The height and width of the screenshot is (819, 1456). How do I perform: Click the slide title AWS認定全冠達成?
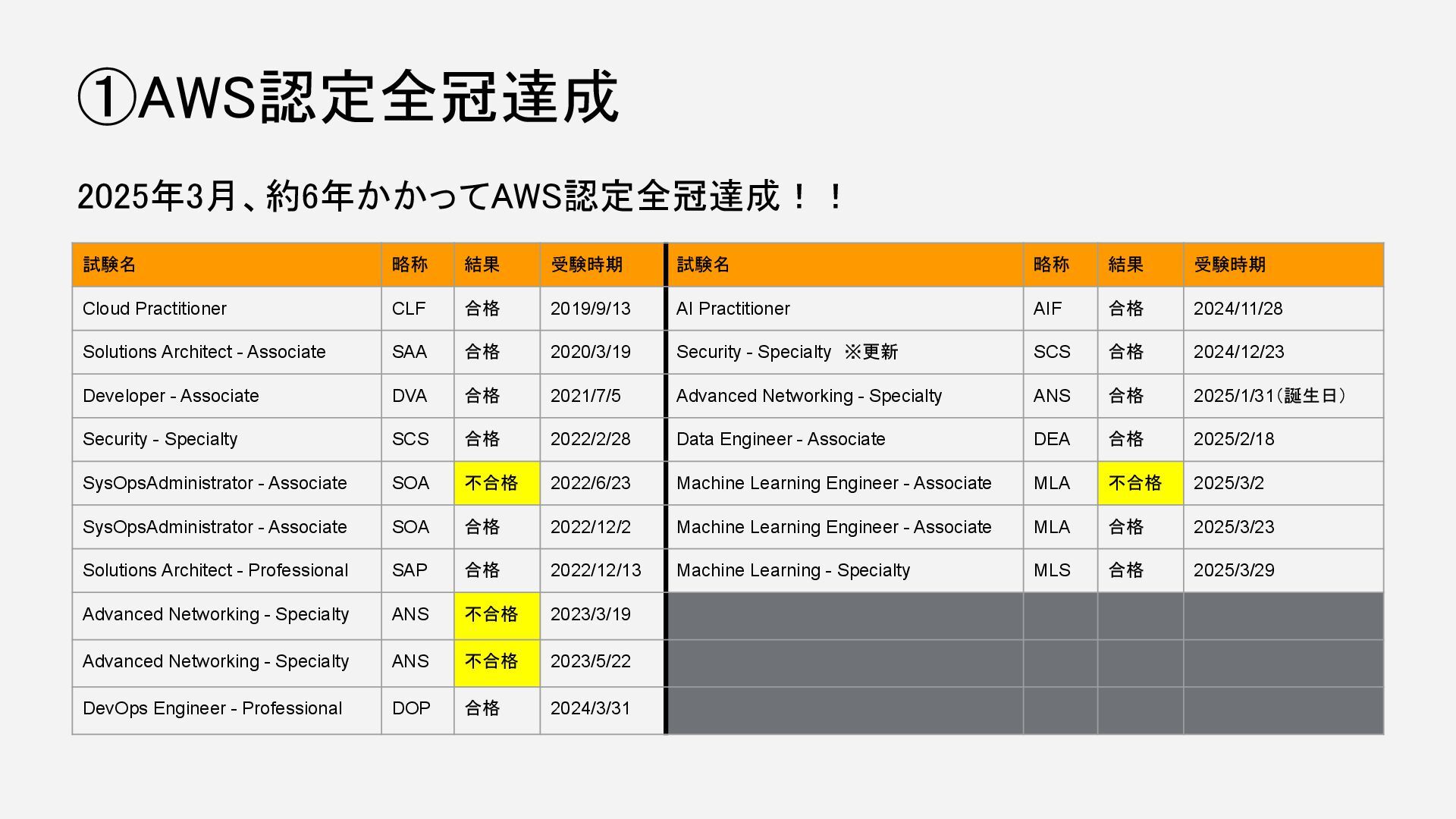349,96
